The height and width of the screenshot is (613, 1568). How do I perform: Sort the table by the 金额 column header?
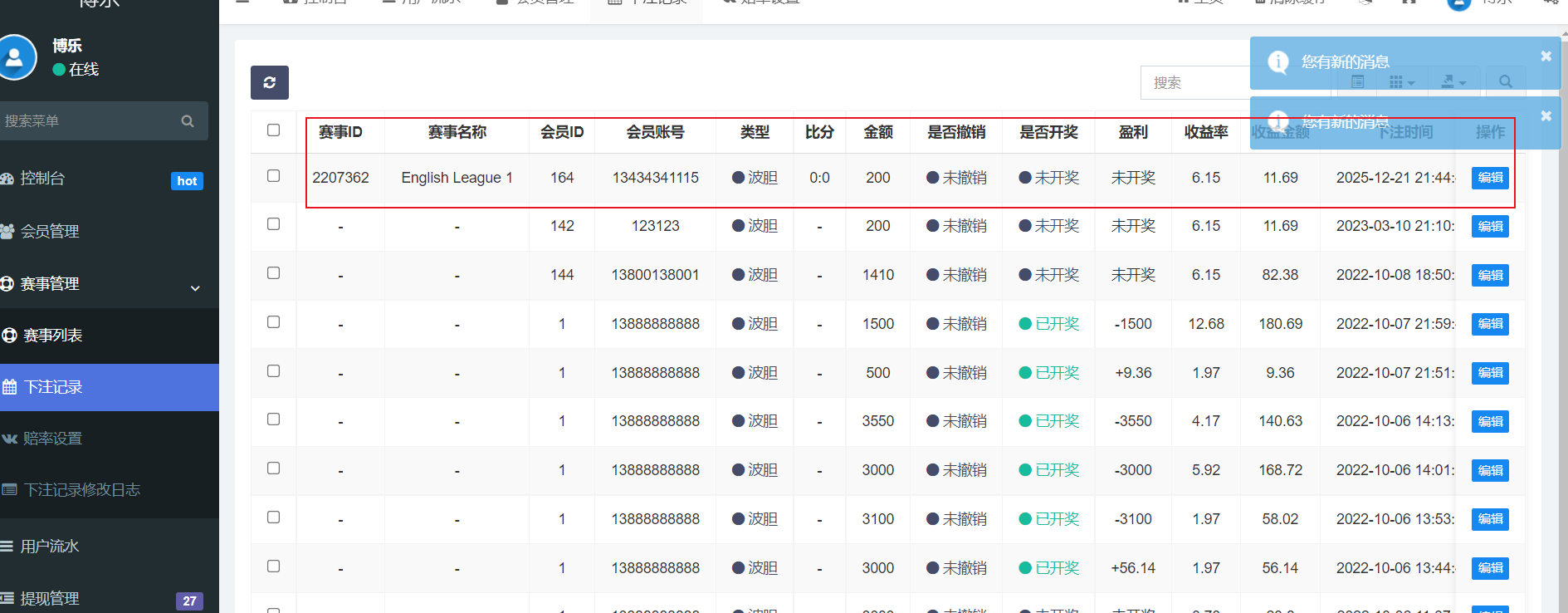[x=877, y=132]
